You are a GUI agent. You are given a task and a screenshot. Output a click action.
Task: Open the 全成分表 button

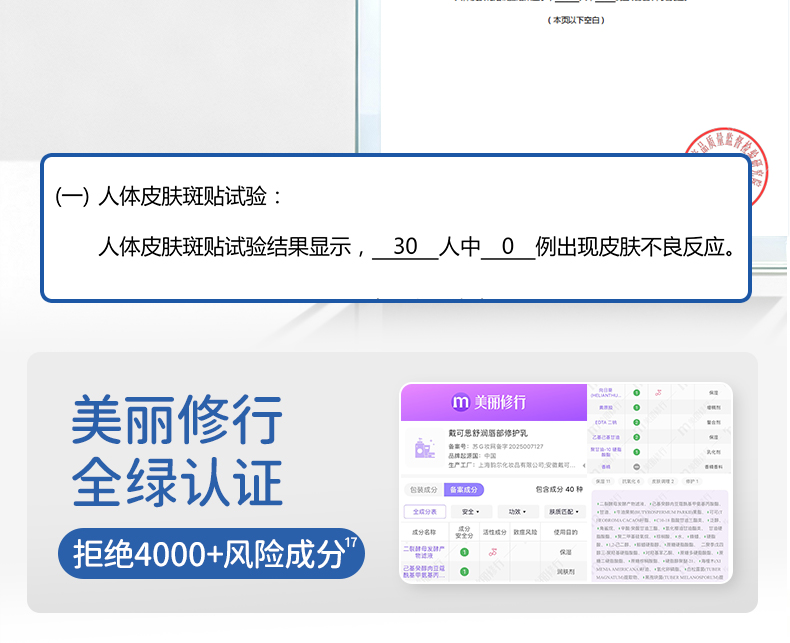425,511
